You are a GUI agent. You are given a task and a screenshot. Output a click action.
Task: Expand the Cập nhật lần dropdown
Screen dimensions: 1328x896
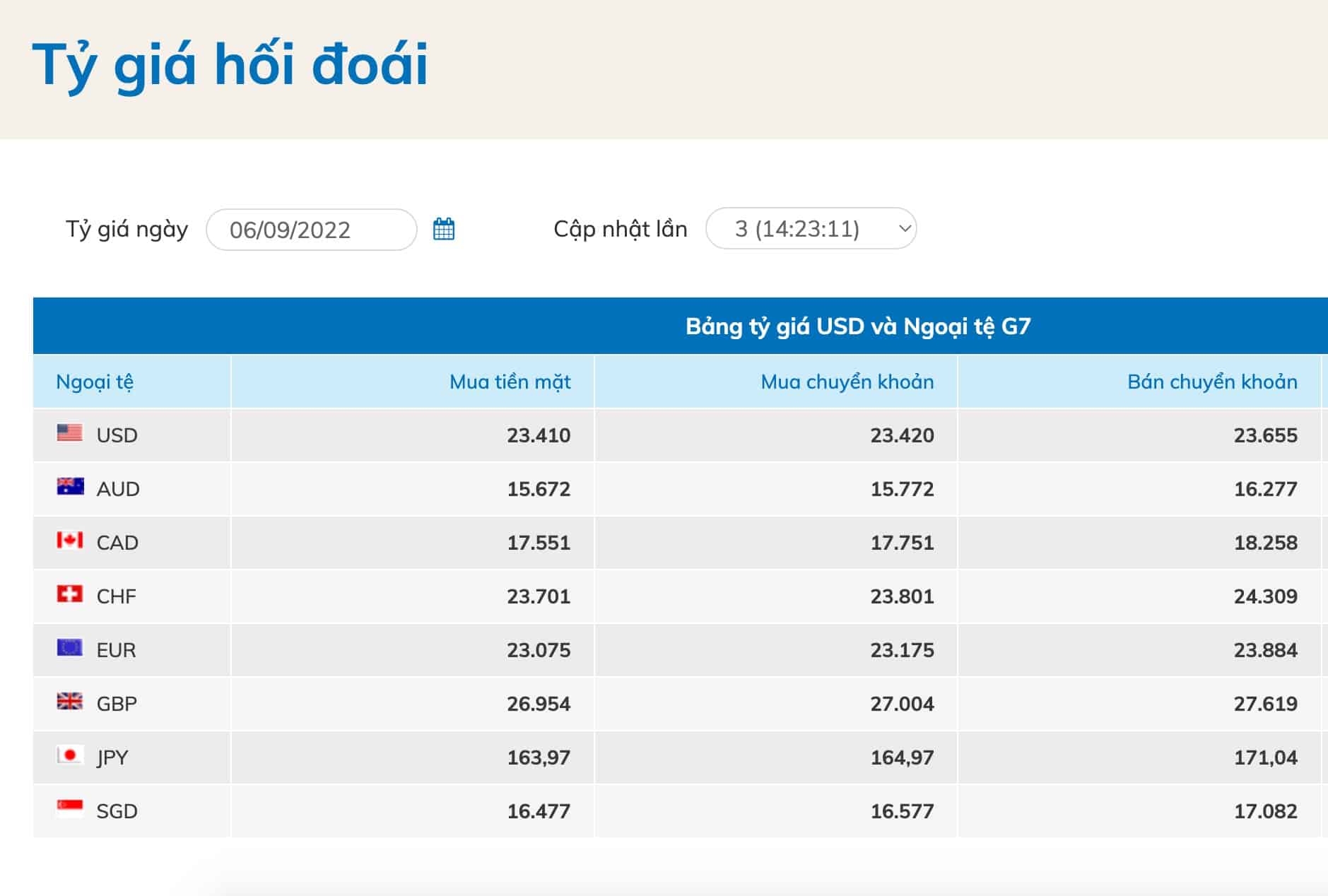coord(811,228)
